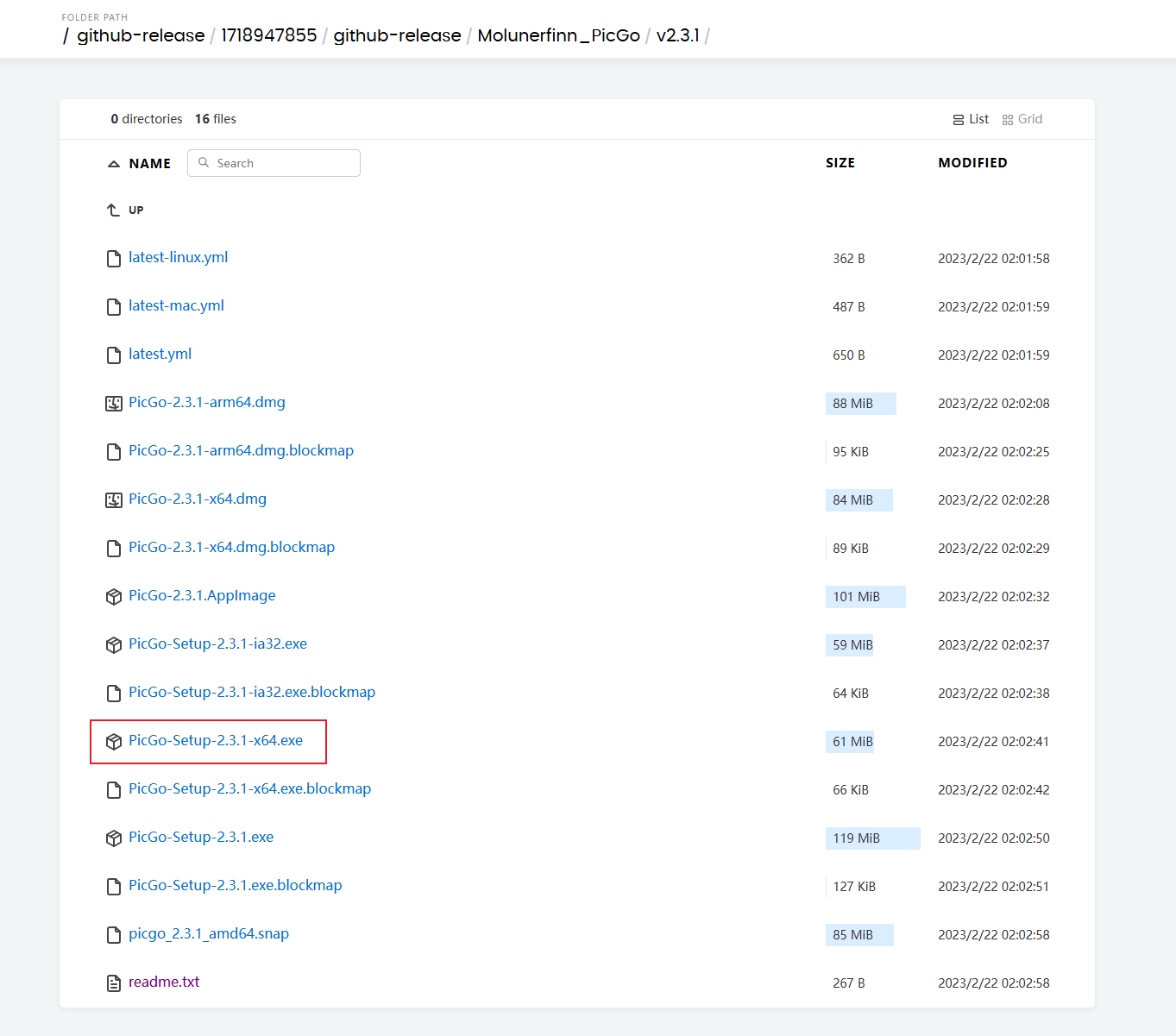Click the file icon next to latest-linux.yml
The height and width of the screenshot is (1036, 1176).
point(113,258)
